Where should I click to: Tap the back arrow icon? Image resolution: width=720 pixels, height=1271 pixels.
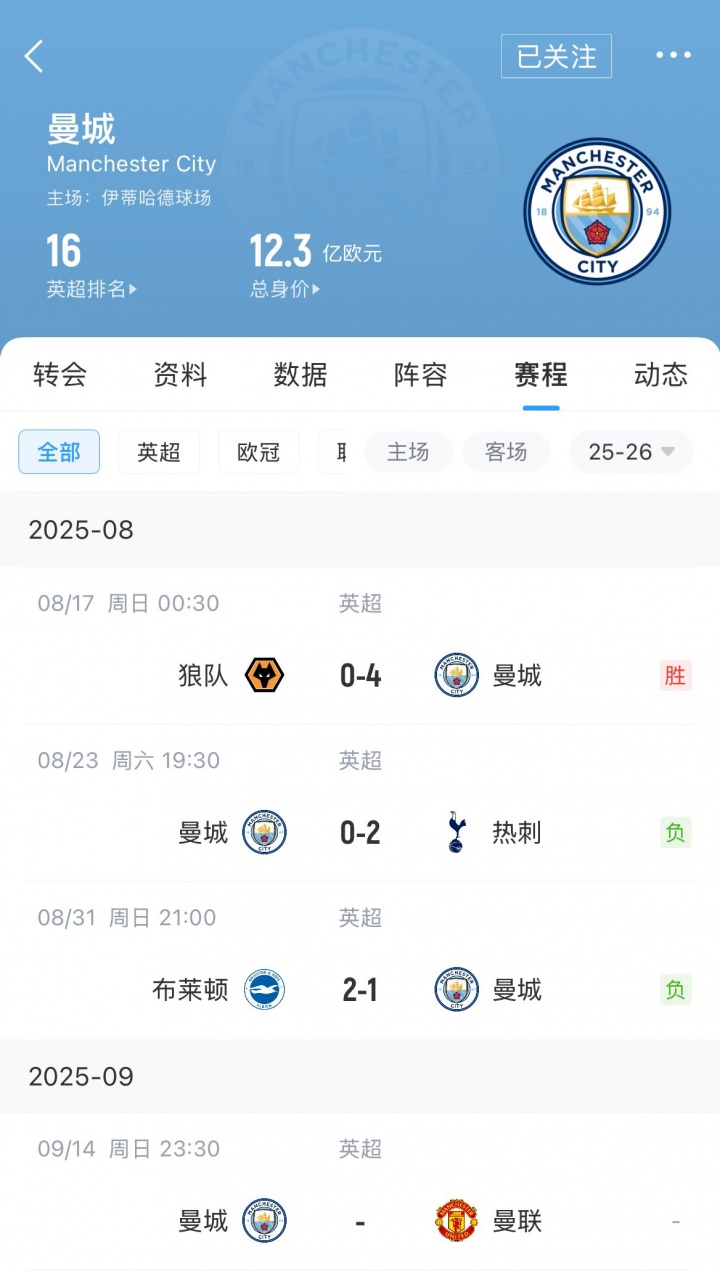click(34, 56)
